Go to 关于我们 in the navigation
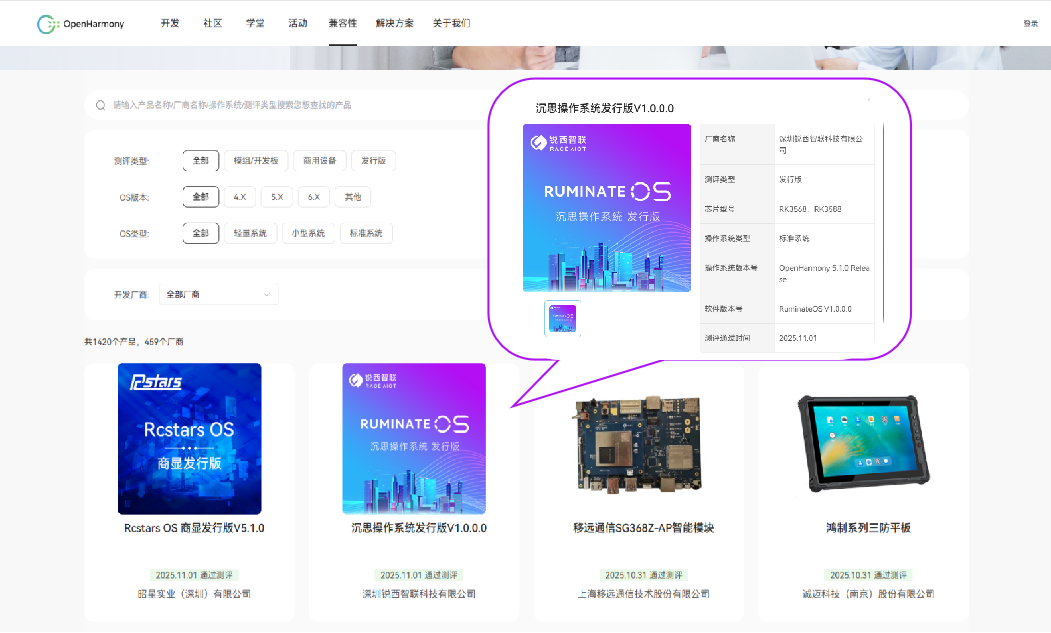The width and height of the screenshot is (1051, 633). (x=451, y=23)
